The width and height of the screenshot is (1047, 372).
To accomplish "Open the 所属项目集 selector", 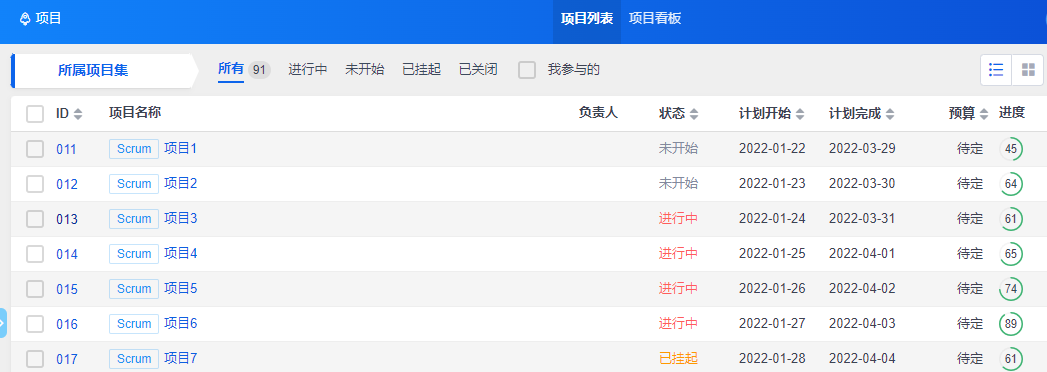I will click(104, 71).
